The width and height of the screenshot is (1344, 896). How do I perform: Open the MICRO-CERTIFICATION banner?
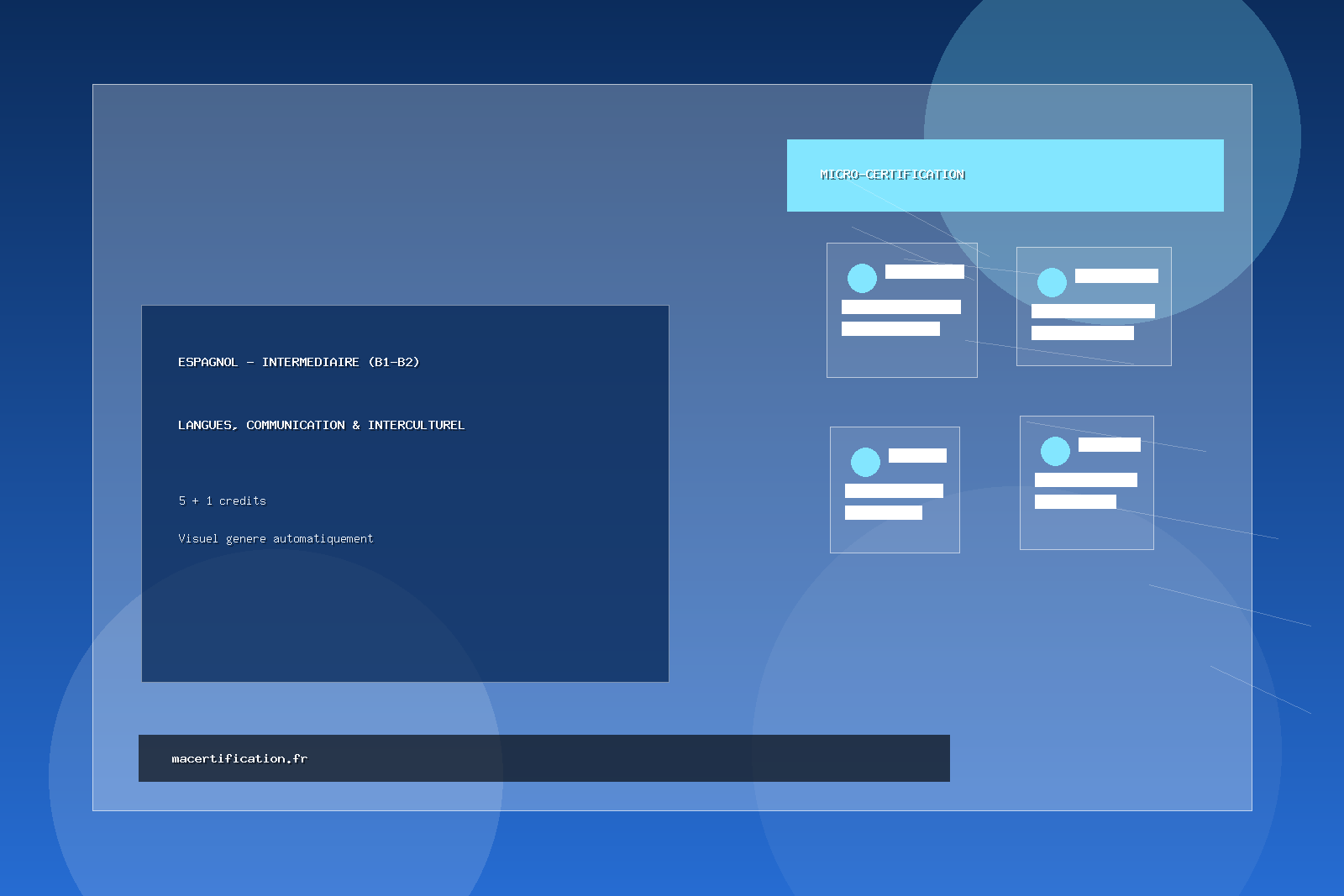click(x=1005, y=176)
